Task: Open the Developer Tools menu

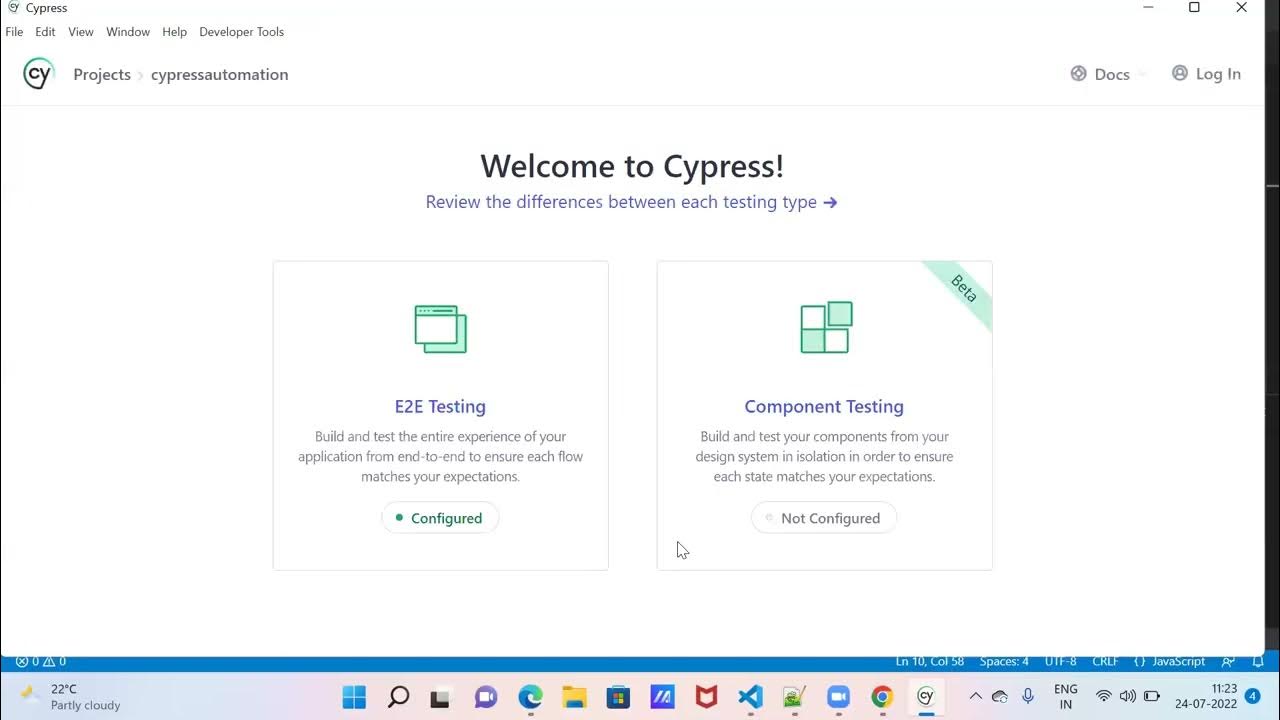Action: 241,32
